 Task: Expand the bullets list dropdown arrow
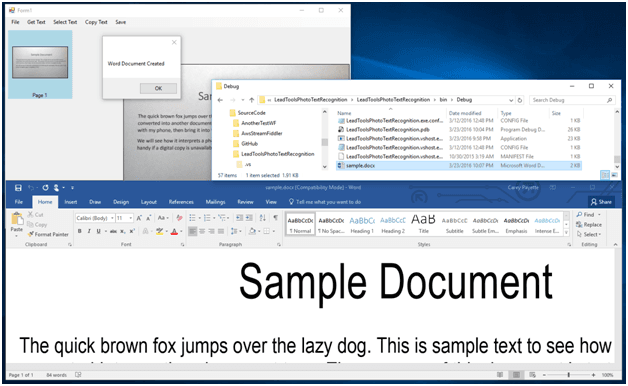pyautogui.click(x=199, y=218)
